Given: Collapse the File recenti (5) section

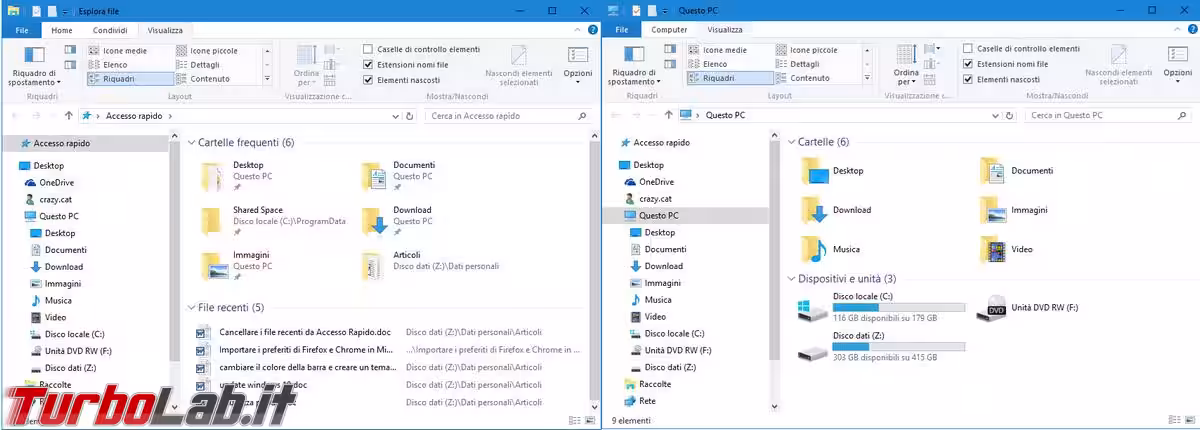Looking at the screenshot, I should tap(191, 307).
